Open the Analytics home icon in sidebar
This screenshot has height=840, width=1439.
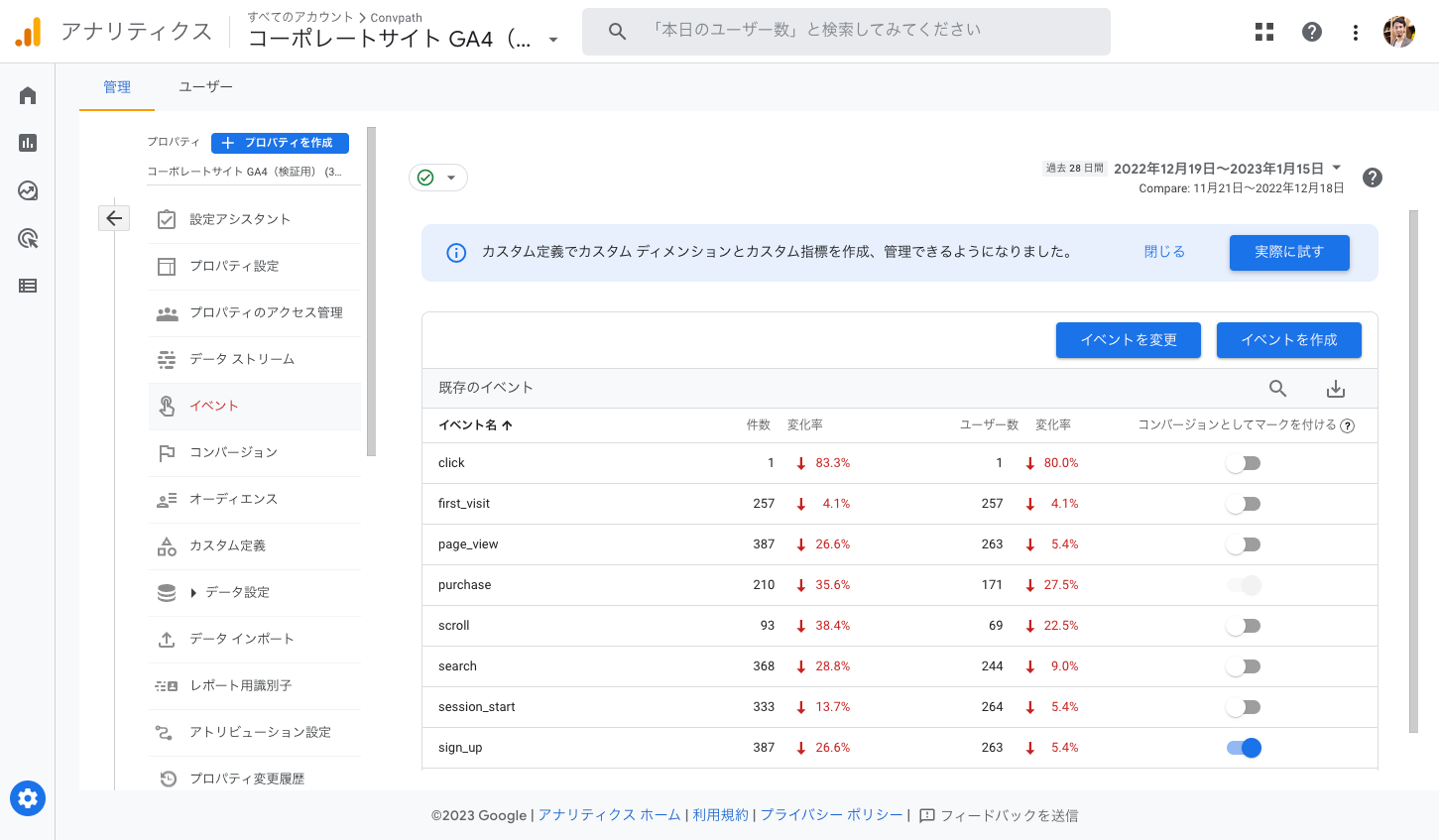point(27,94)
